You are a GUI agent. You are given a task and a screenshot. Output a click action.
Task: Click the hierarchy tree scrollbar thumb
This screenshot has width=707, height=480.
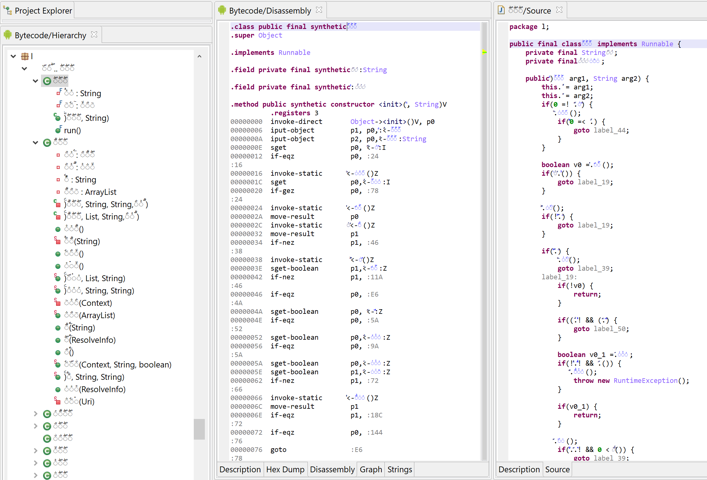(199, 429)
